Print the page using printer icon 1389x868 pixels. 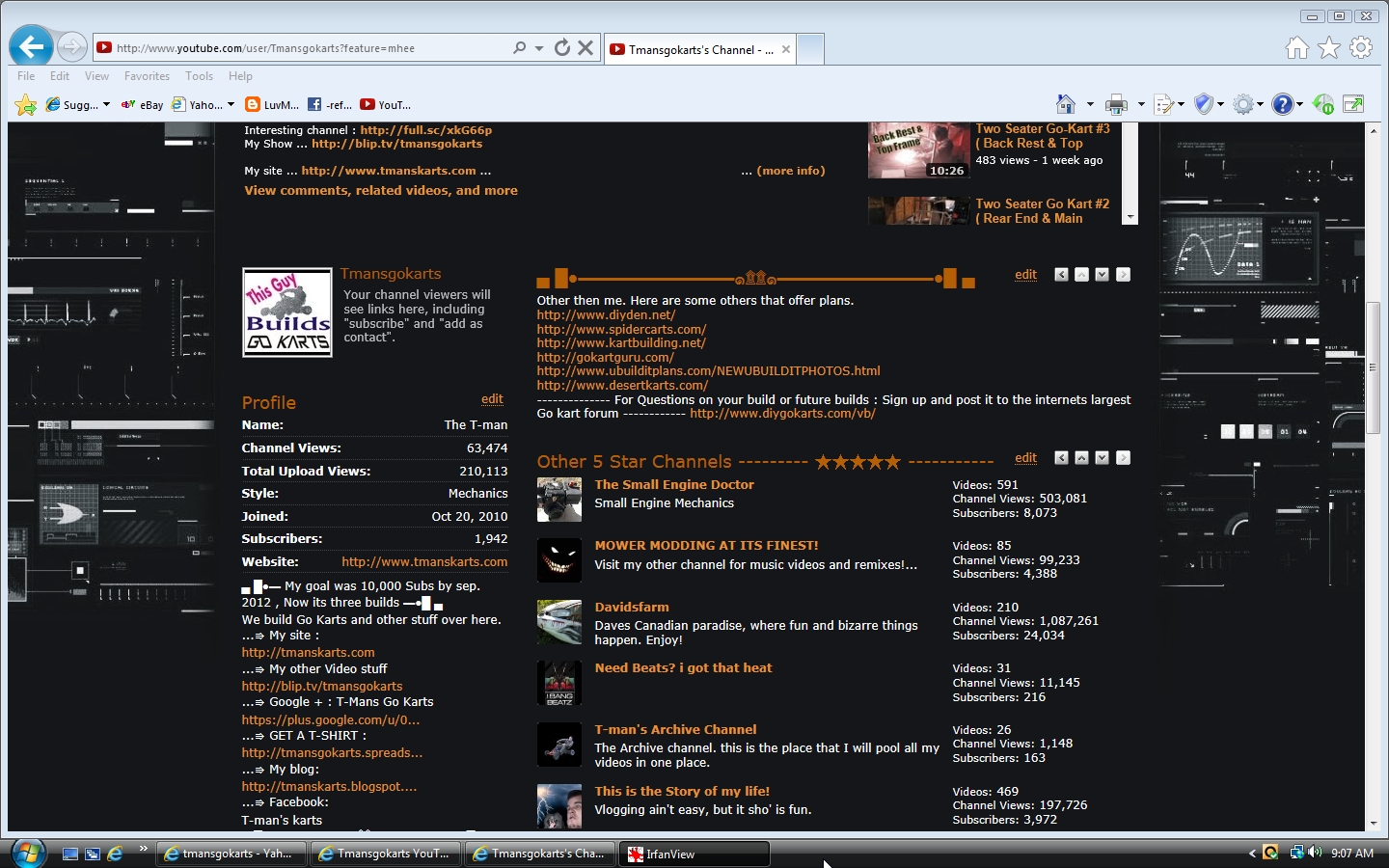[x=1116, y=104]
